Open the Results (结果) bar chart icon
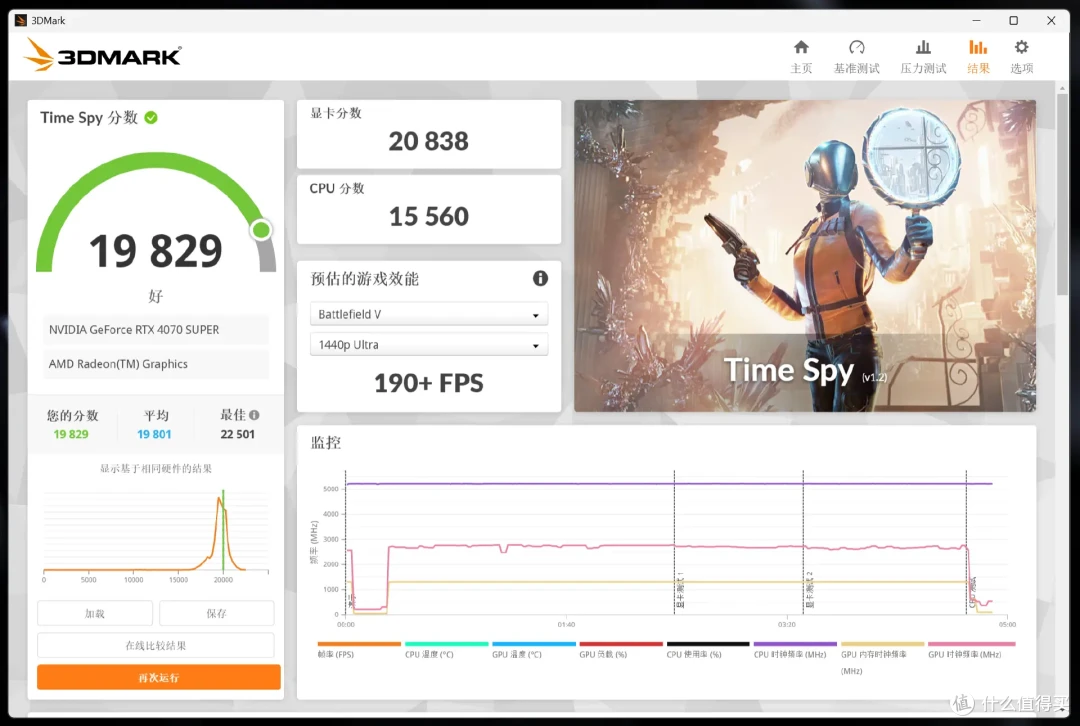1080x726 pixels. click(x=978, y=48)
